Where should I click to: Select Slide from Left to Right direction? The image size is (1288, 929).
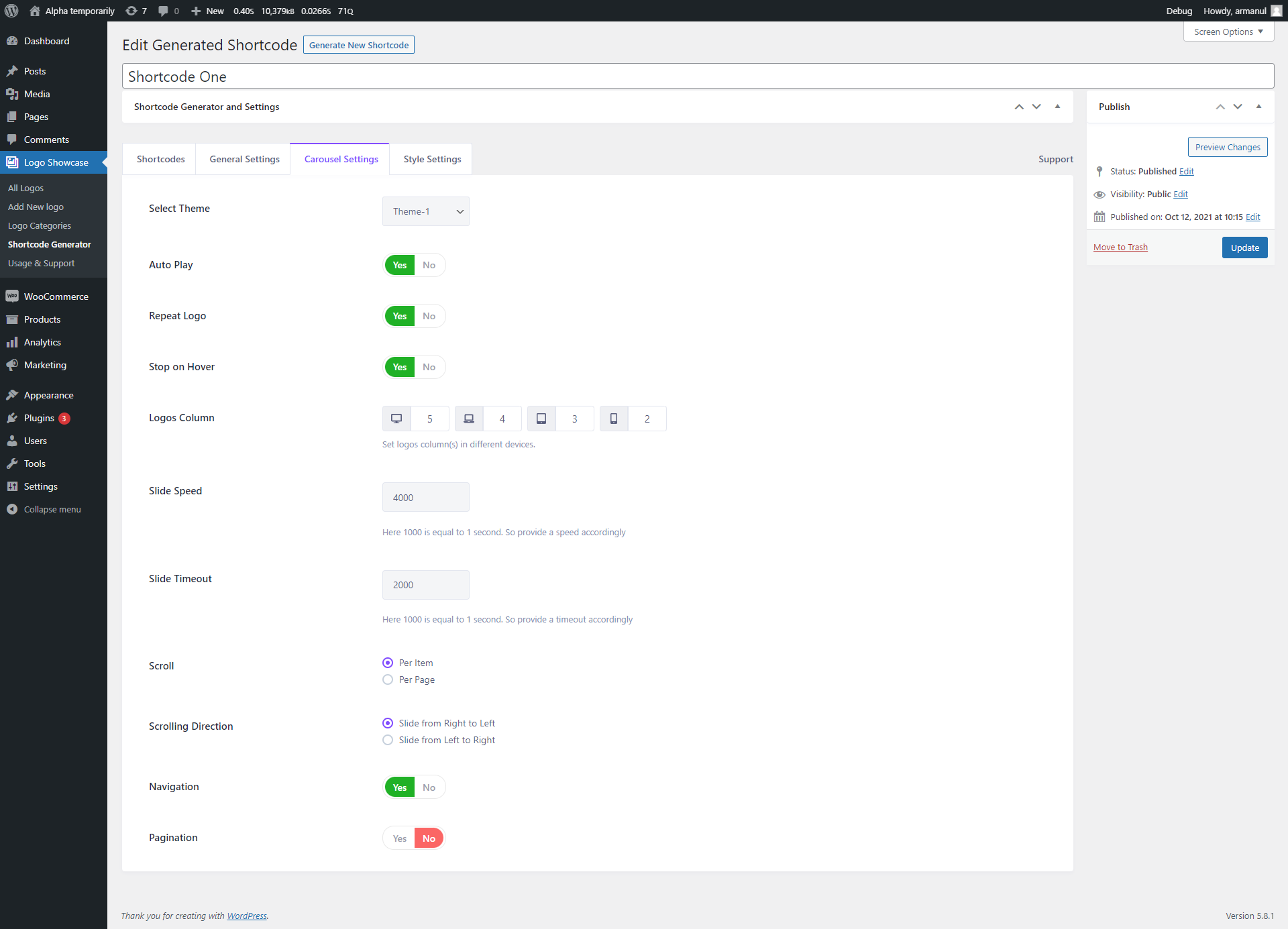click(x=387, y=740)
